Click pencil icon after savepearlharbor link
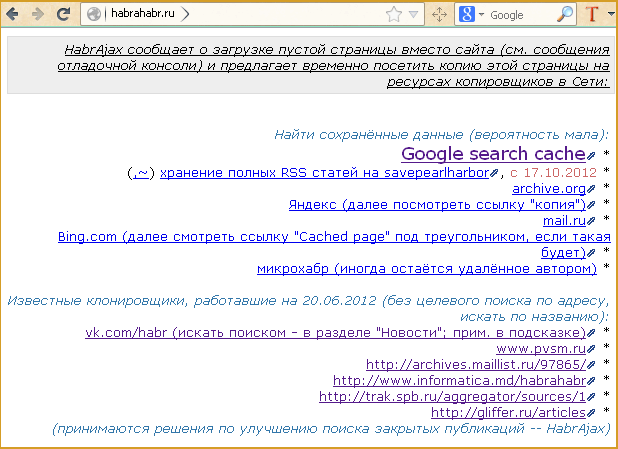The height and width of the screenshot is (449, 618). coord(494,173)
